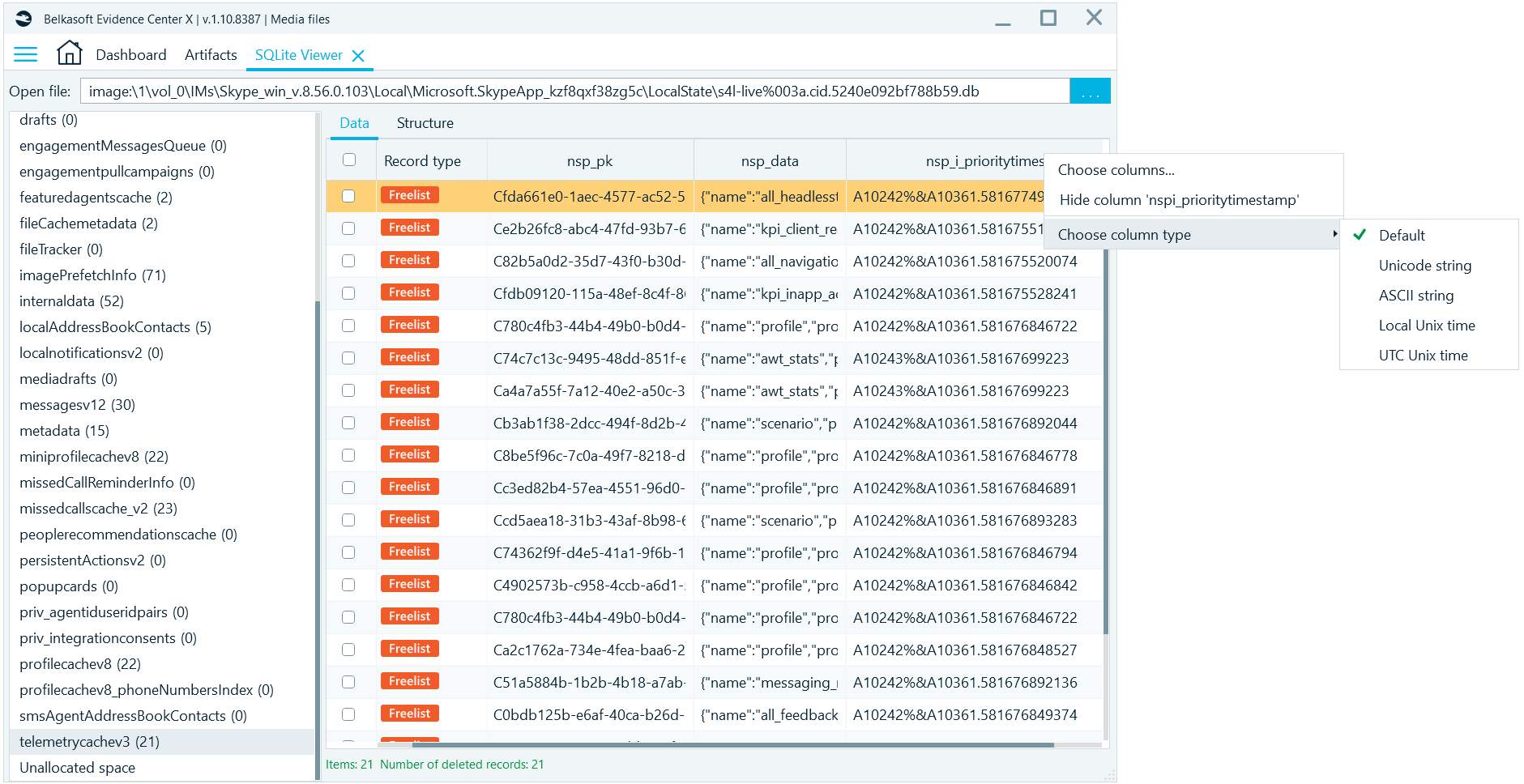Click the "messaging_" nsp_data cell
The width and height of the screenshot is (1524, 784).
click(x=770, y=683)
